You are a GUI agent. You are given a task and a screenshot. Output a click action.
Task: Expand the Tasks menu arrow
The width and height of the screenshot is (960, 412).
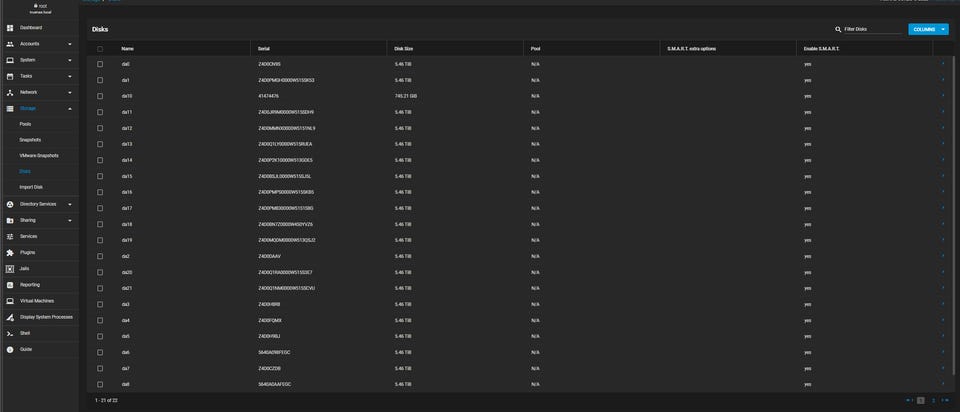70,77
